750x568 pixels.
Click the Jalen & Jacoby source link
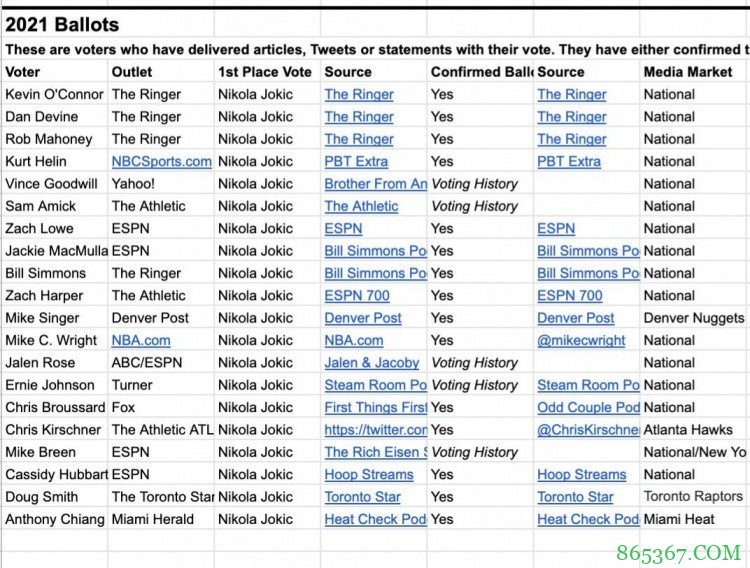371,363
